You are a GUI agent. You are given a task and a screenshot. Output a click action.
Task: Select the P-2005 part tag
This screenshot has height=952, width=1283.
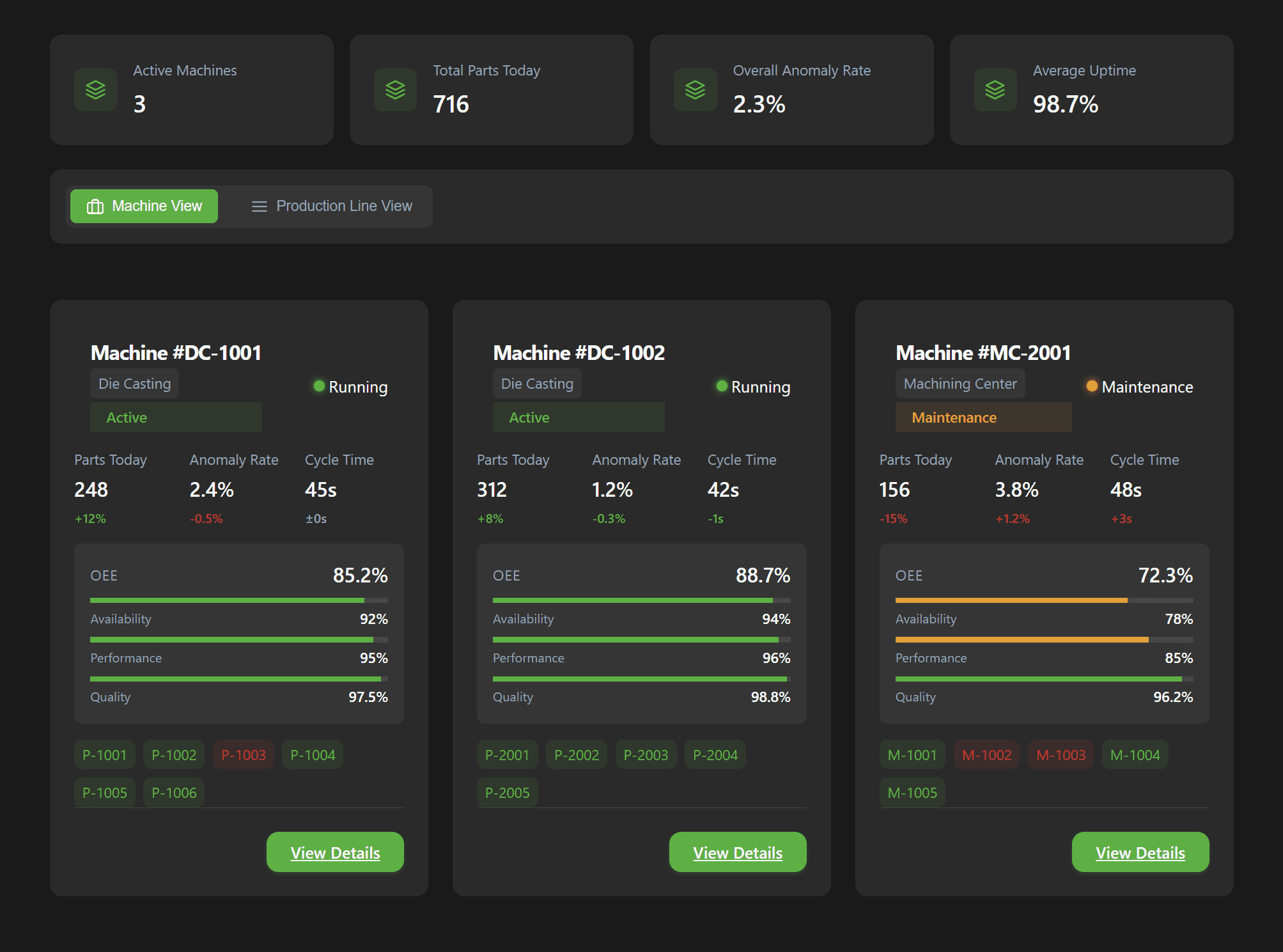[507, 793]
